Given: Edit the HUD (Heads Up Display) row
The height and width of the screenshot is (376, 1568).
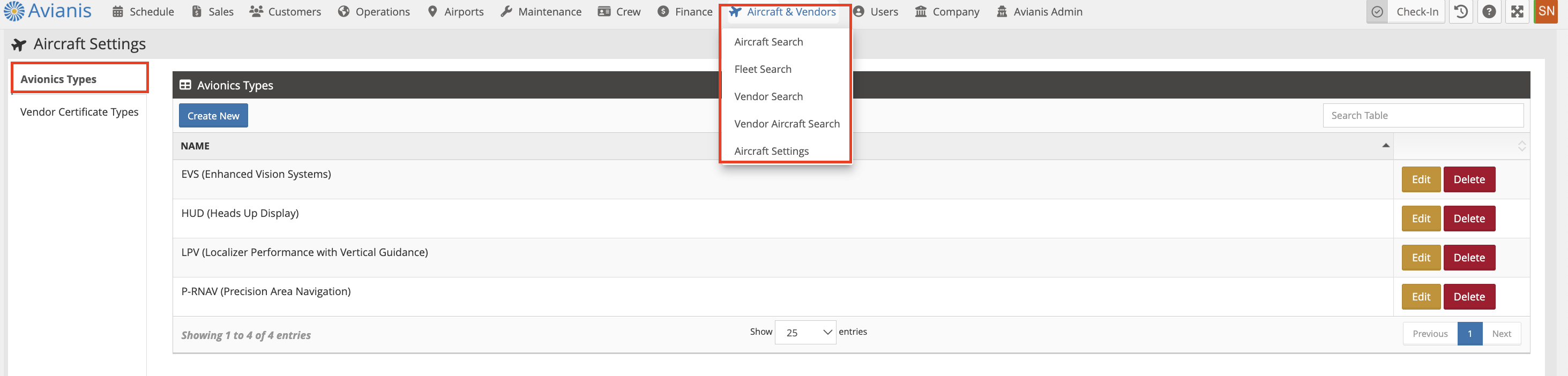Looking at the screenshot, I should click(1421, 219).
